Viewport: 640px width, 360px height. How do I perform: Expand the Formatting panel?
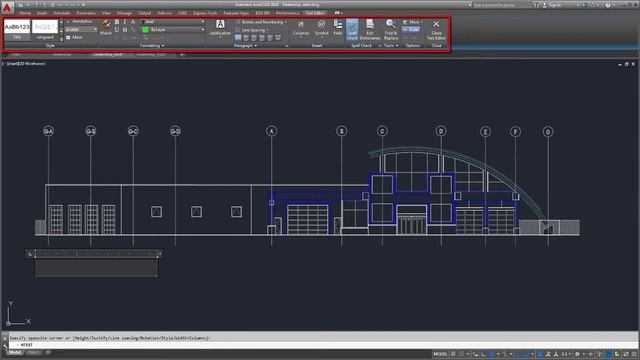(x=152, y=46)
